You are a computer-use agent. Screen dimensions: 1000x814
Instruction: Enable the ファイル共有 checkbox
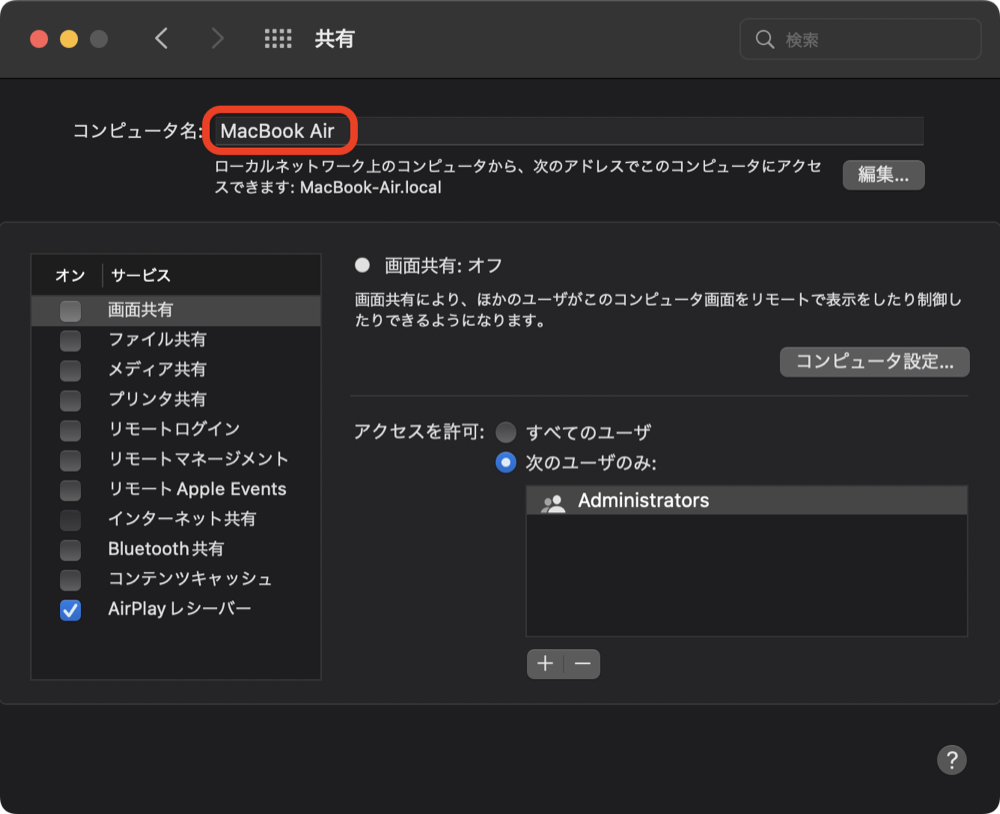tap(70, 341)
